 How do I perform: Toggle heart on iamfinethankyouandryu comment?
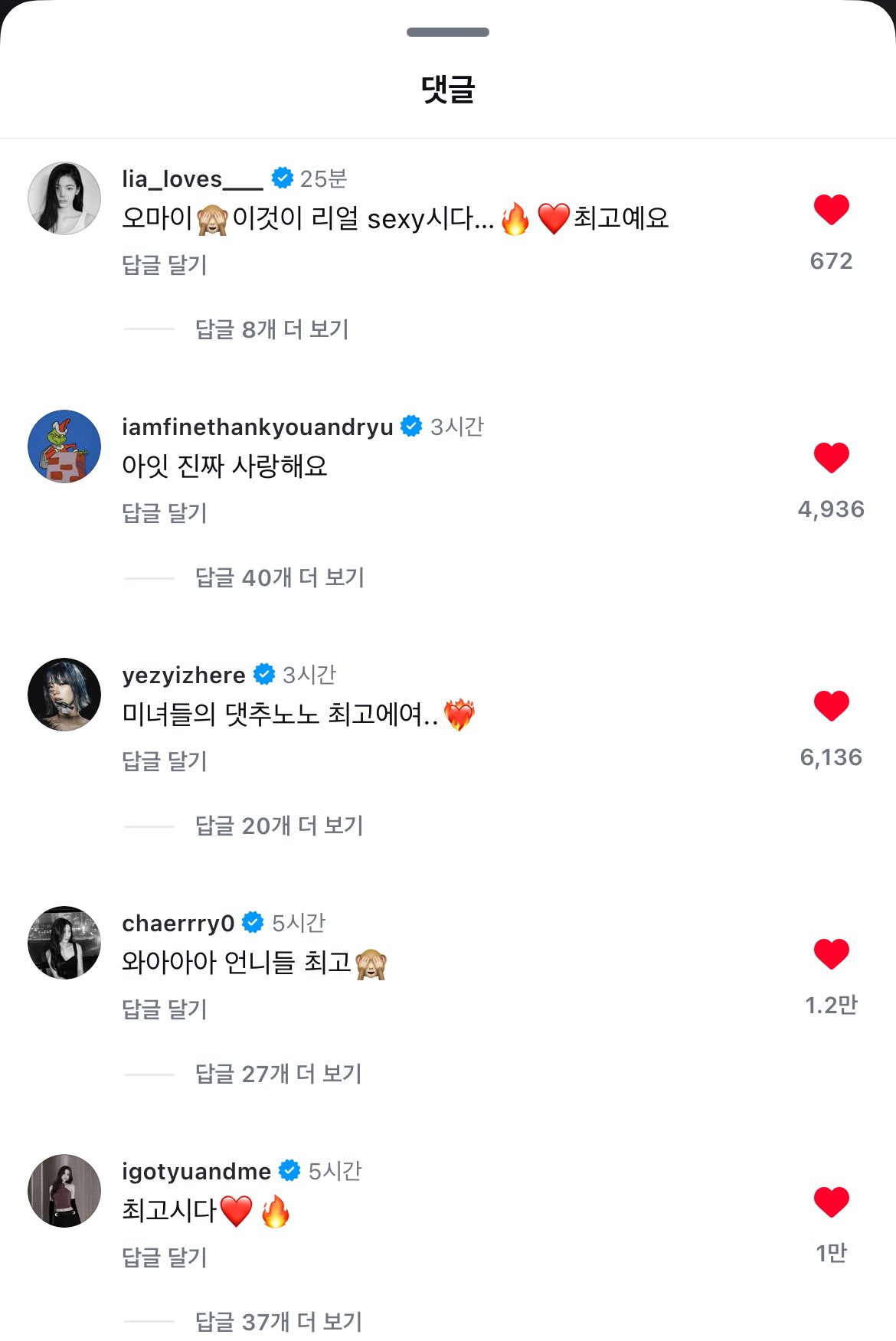[831, 458]
